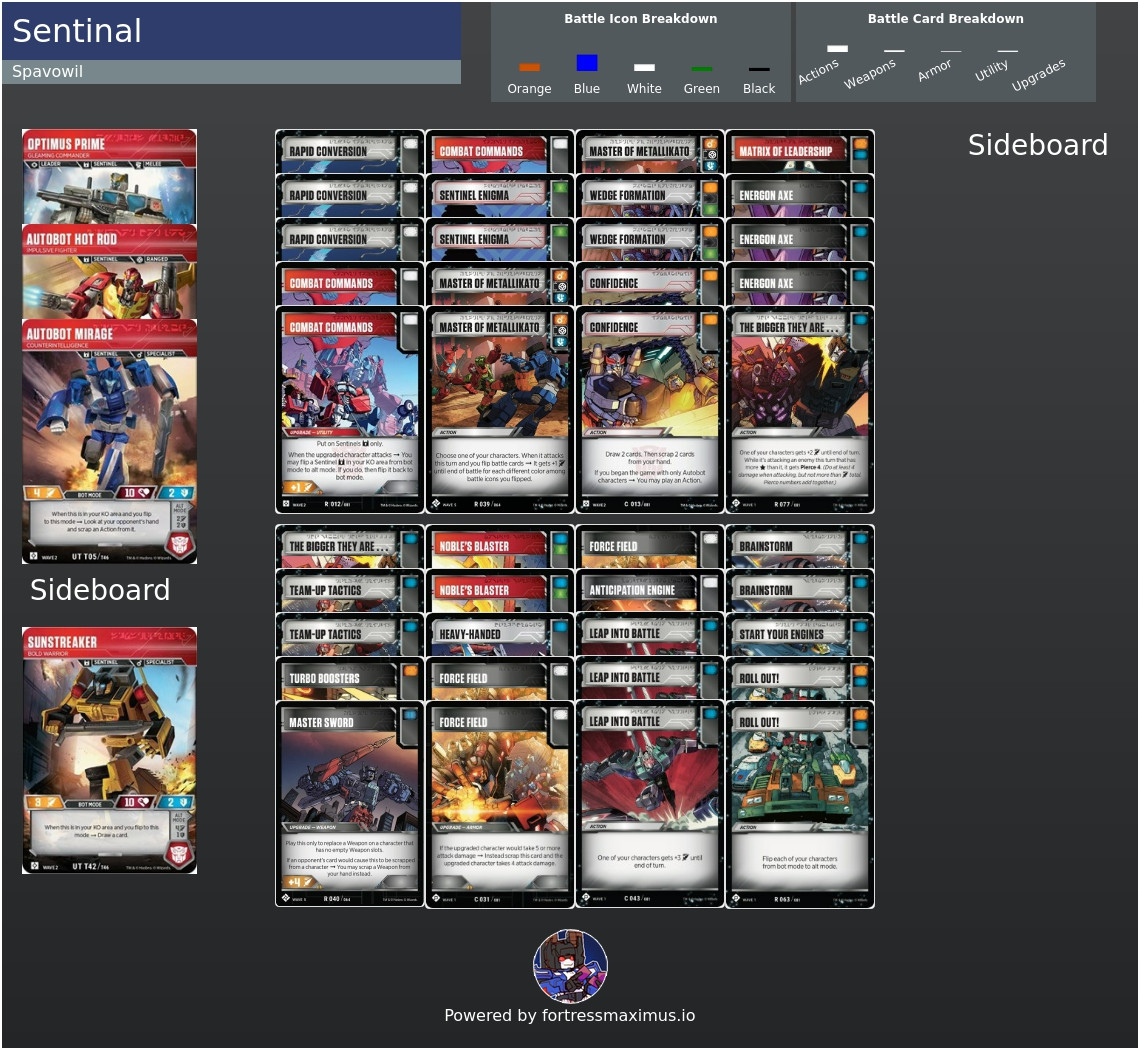Open the Force Field card showing full artwork
1140x1050 pixels.
point(499,804)
